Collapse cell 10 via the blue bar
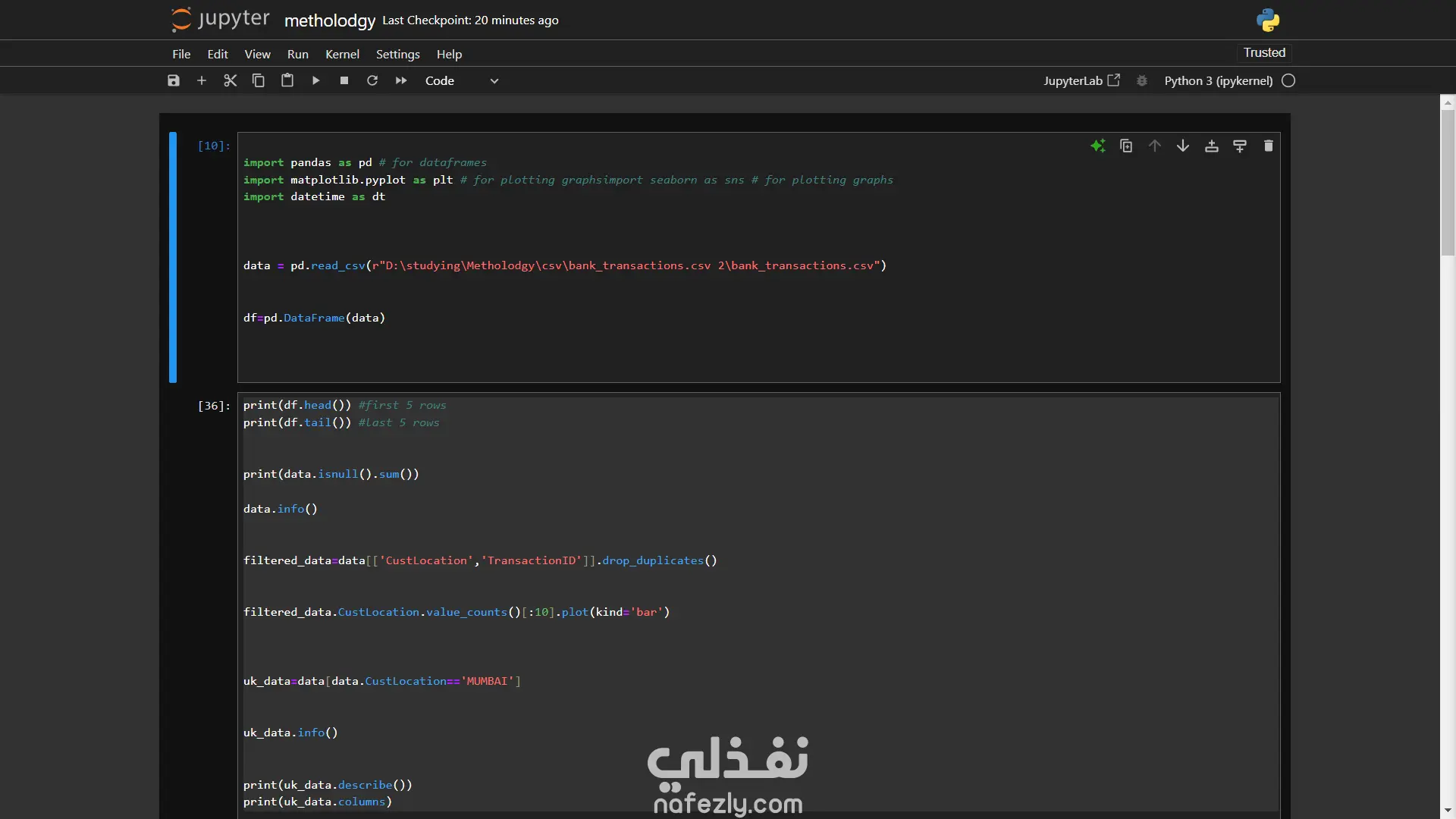The height and width of the screenshot is (819, 1456). [173, 257]
